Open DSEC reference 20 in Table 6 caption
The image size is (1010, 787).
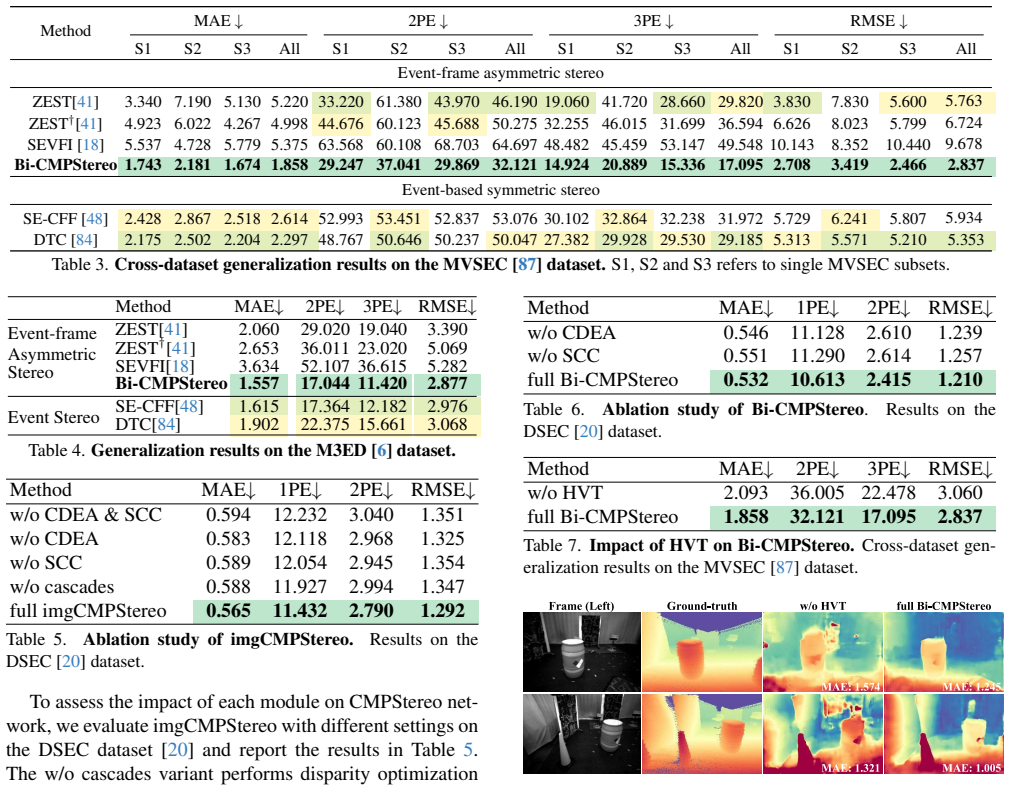[x=588, y=431]
